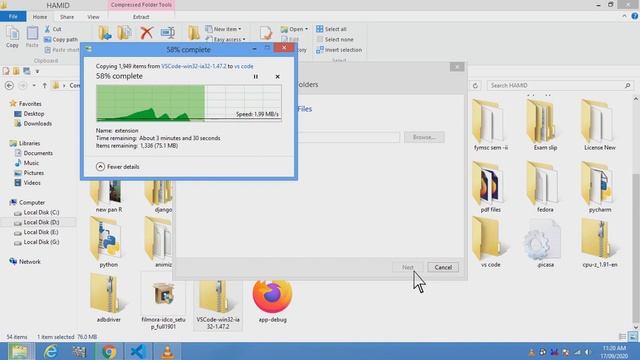Image resolution: width=640 pixels, height=360 pixels.
Task: Open the New item dropdown
Action: coord(223,29)
